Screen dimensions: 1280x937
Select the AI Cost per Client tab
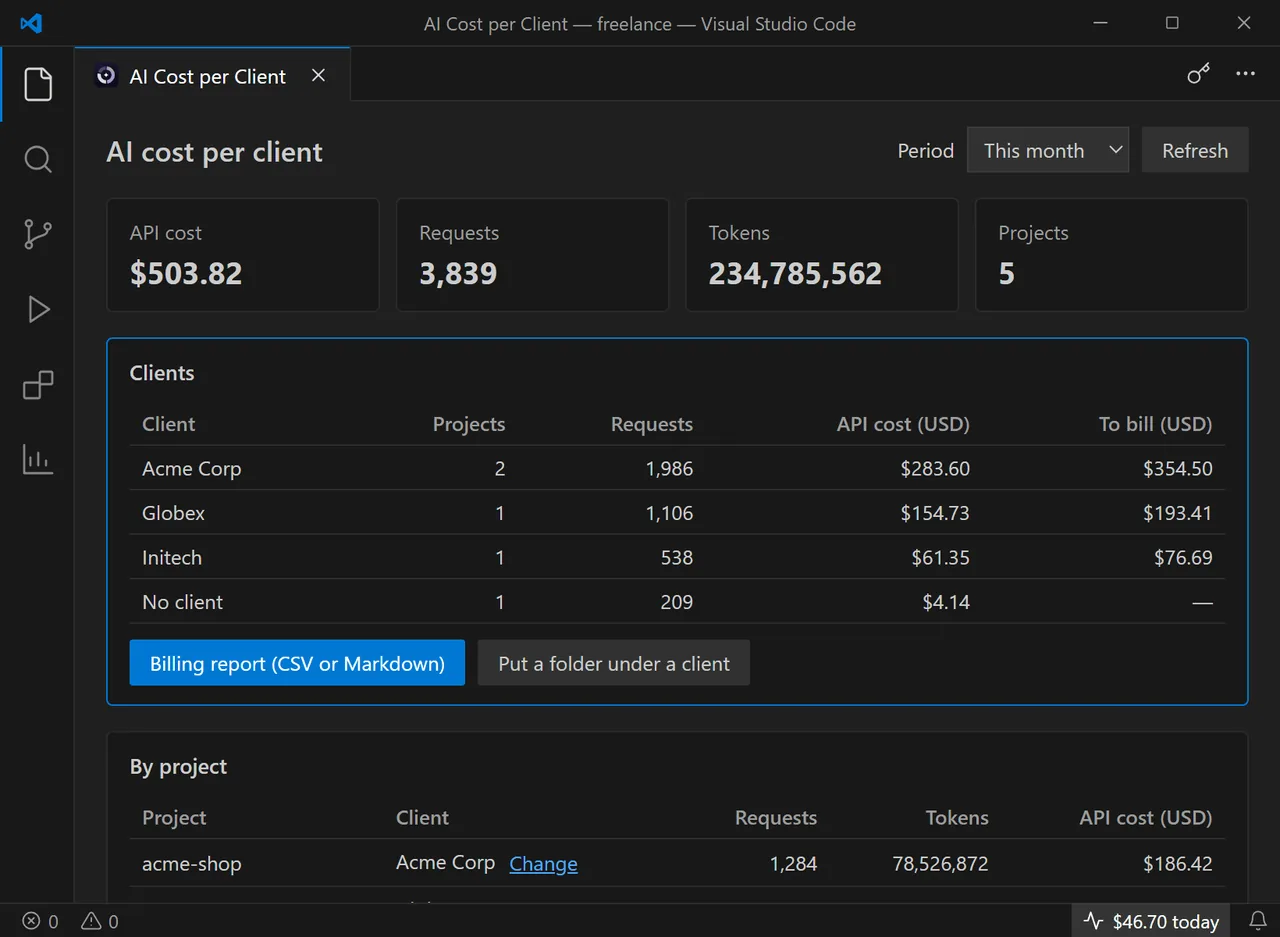point(212,75)
